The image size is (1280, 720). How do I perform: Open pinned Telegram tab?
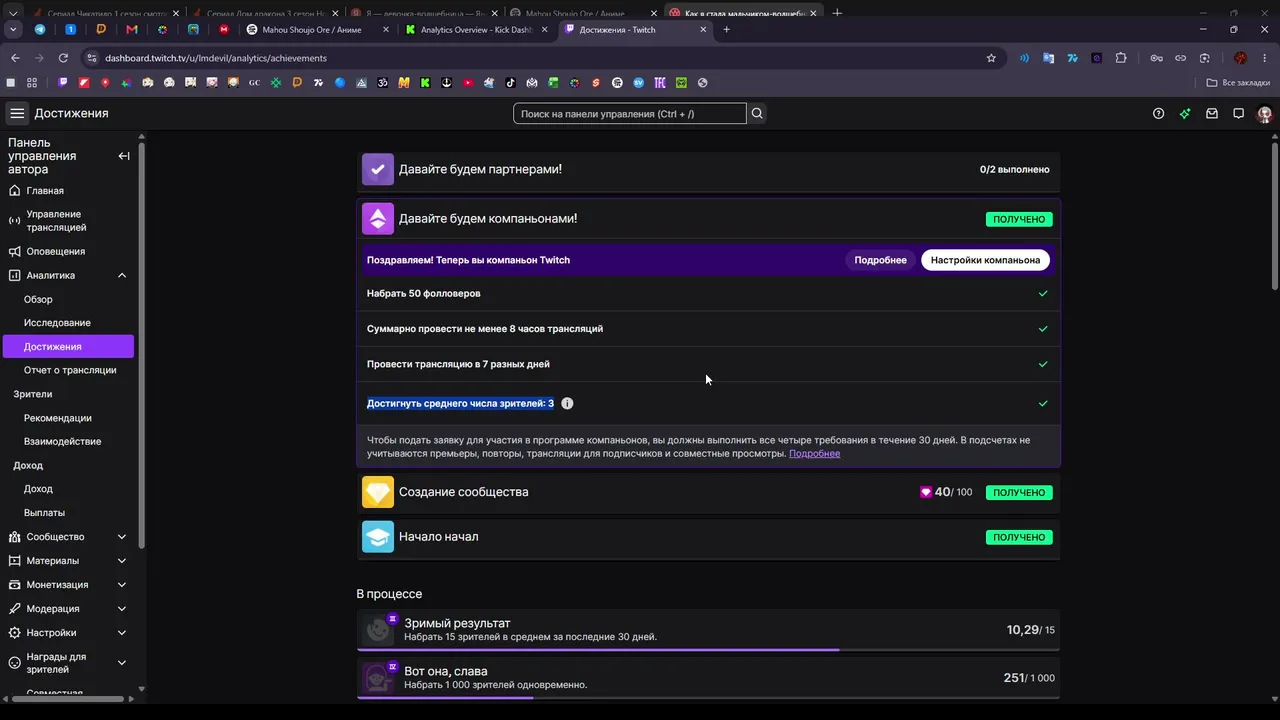point(40,29)
